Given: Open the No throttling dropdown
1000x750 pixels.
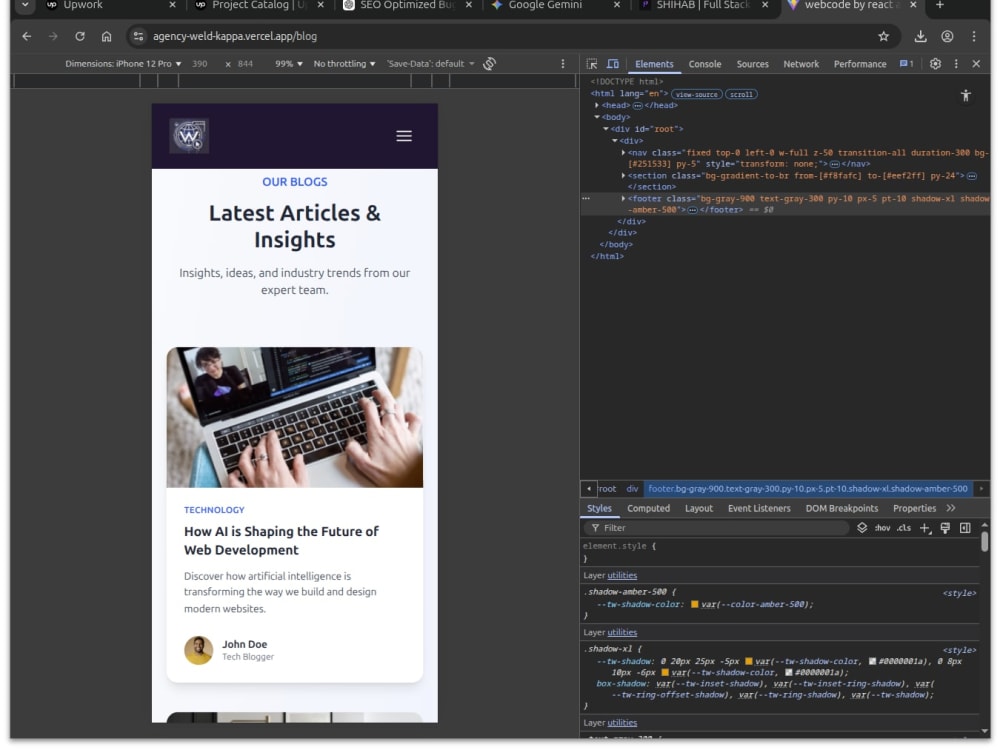Looking at the screenshot, I should click(344, 64).
